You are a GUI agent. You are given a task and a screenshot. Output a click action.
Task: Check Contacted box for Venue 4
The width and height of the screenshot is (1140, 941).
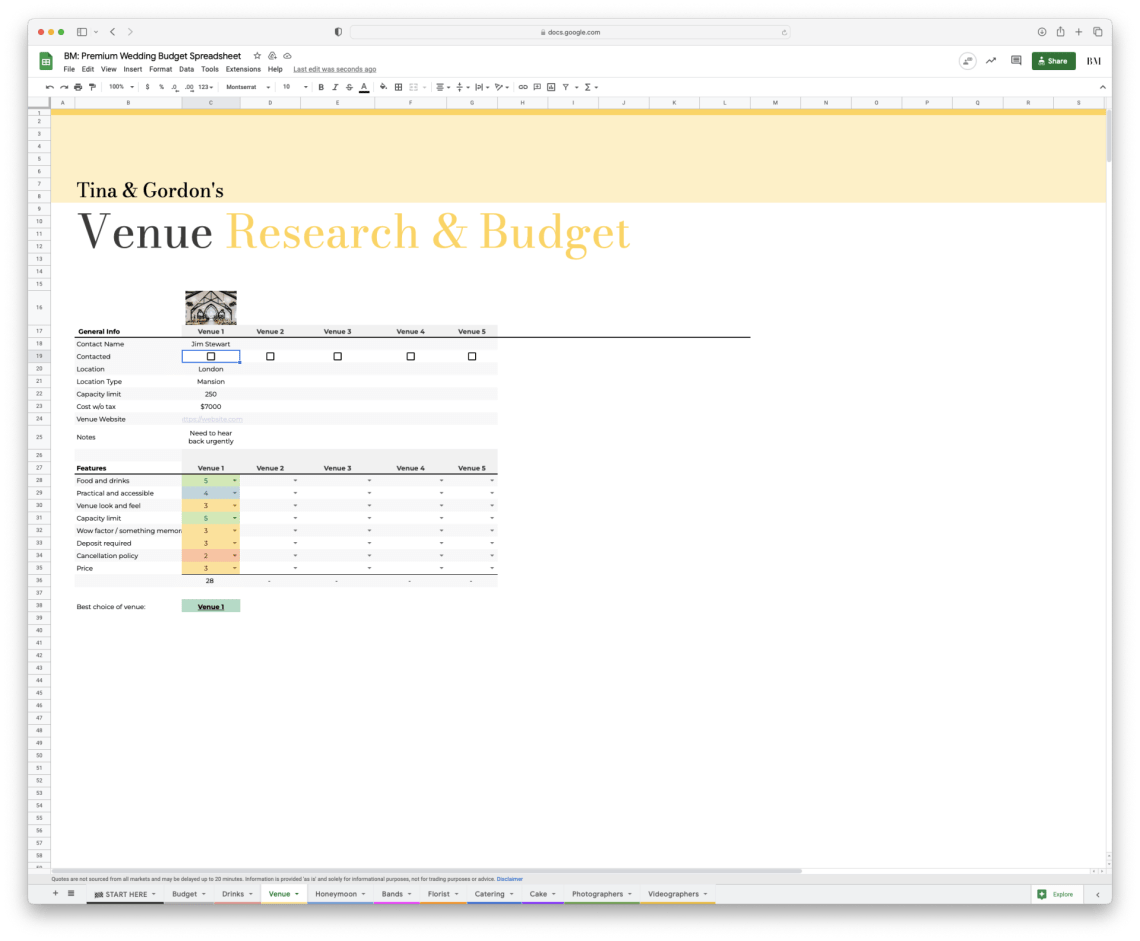click(411, 356)
